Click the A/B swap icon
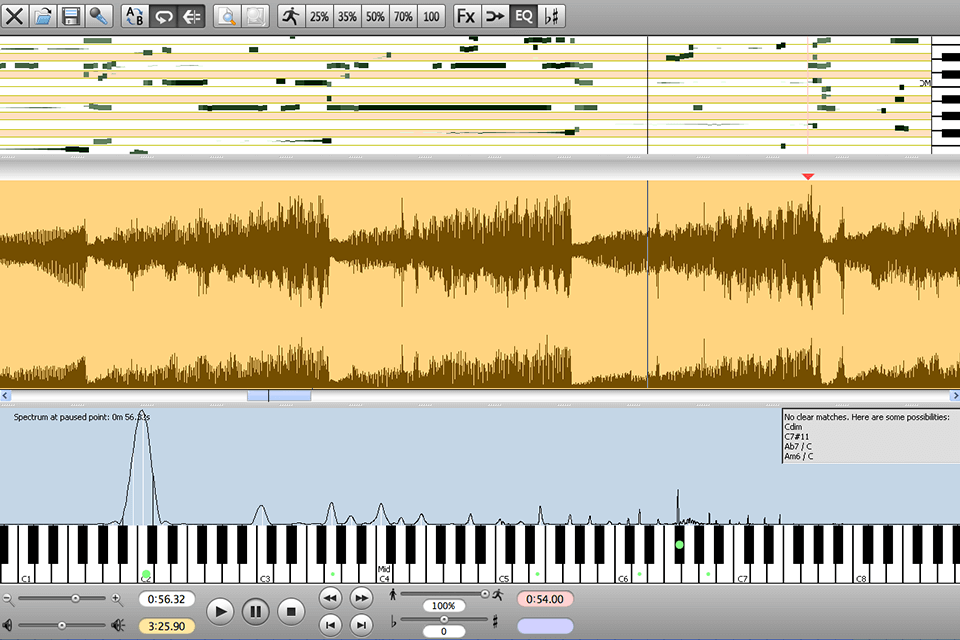The height and width of the screenshot is (640, 960). coord(136,16)
